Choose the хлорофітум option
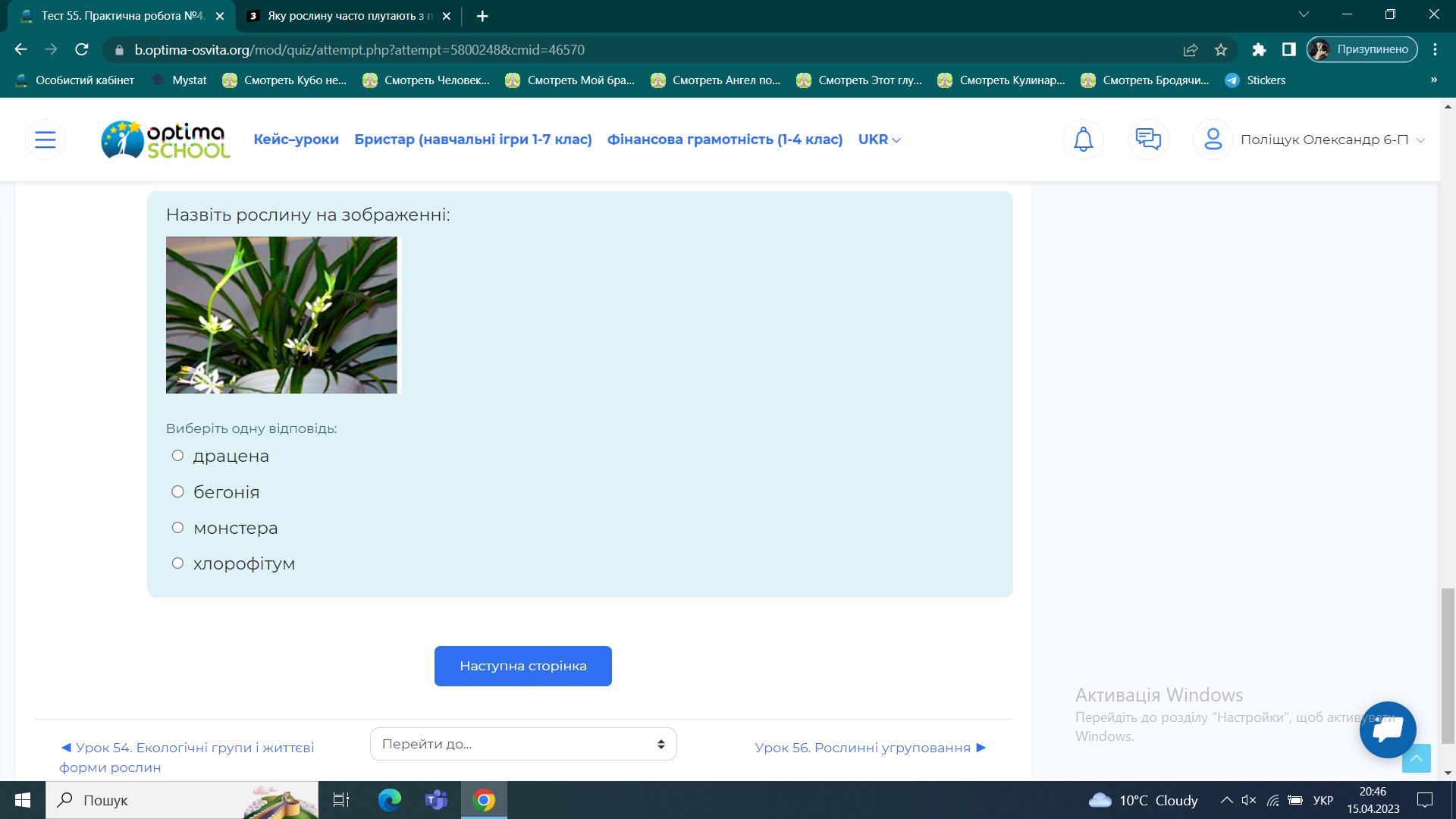This screenshot has height=819, width=1456. (177, 563)
